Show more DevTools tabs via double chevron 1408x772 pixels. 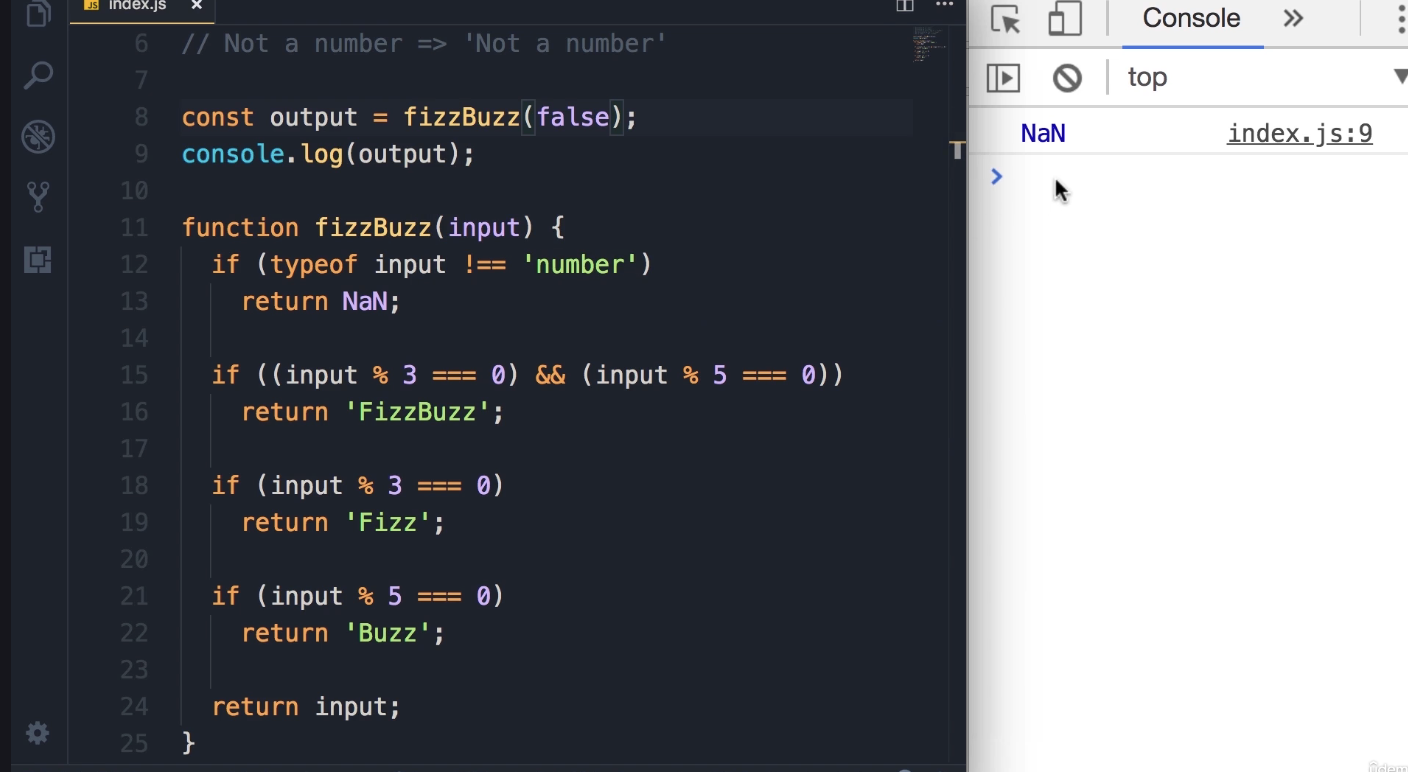pos(1294,19)
